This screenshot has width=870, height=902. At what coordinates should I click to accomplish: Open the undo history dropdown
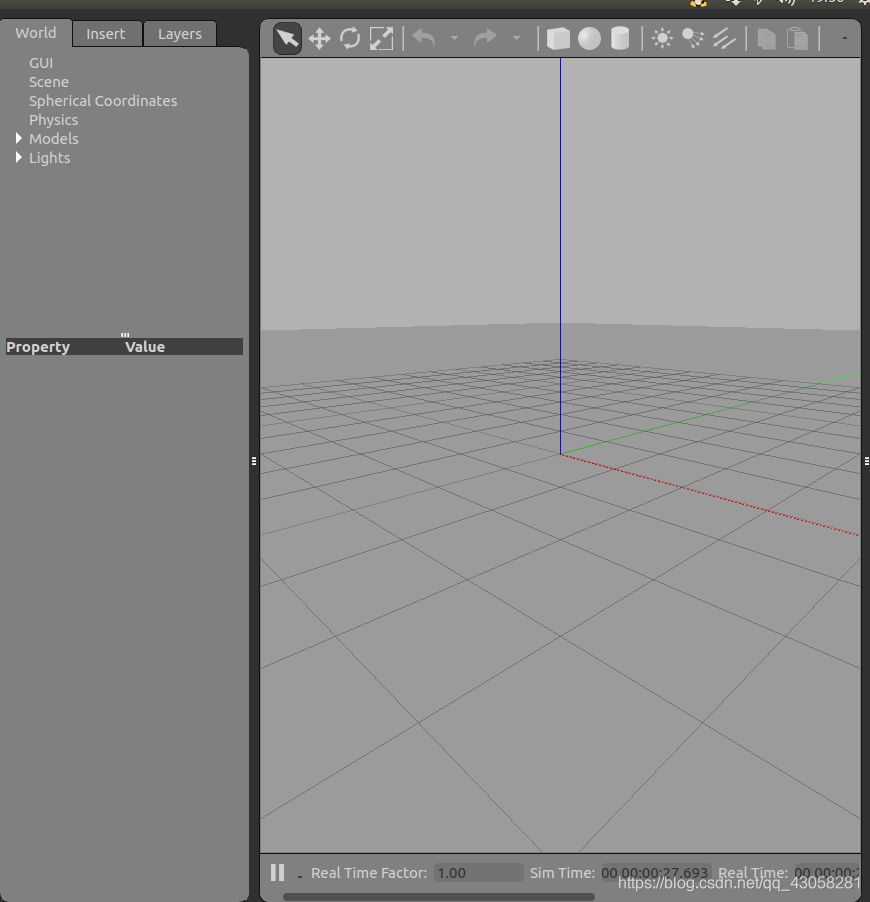pos(455,39)
